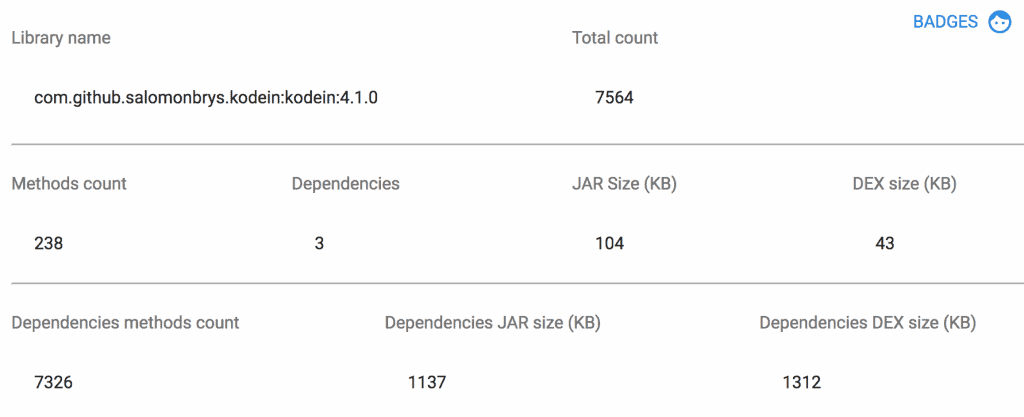Open the BADGES link
Image resolution: width=1024 pixels, height=417 pixels.
(945, 22)
